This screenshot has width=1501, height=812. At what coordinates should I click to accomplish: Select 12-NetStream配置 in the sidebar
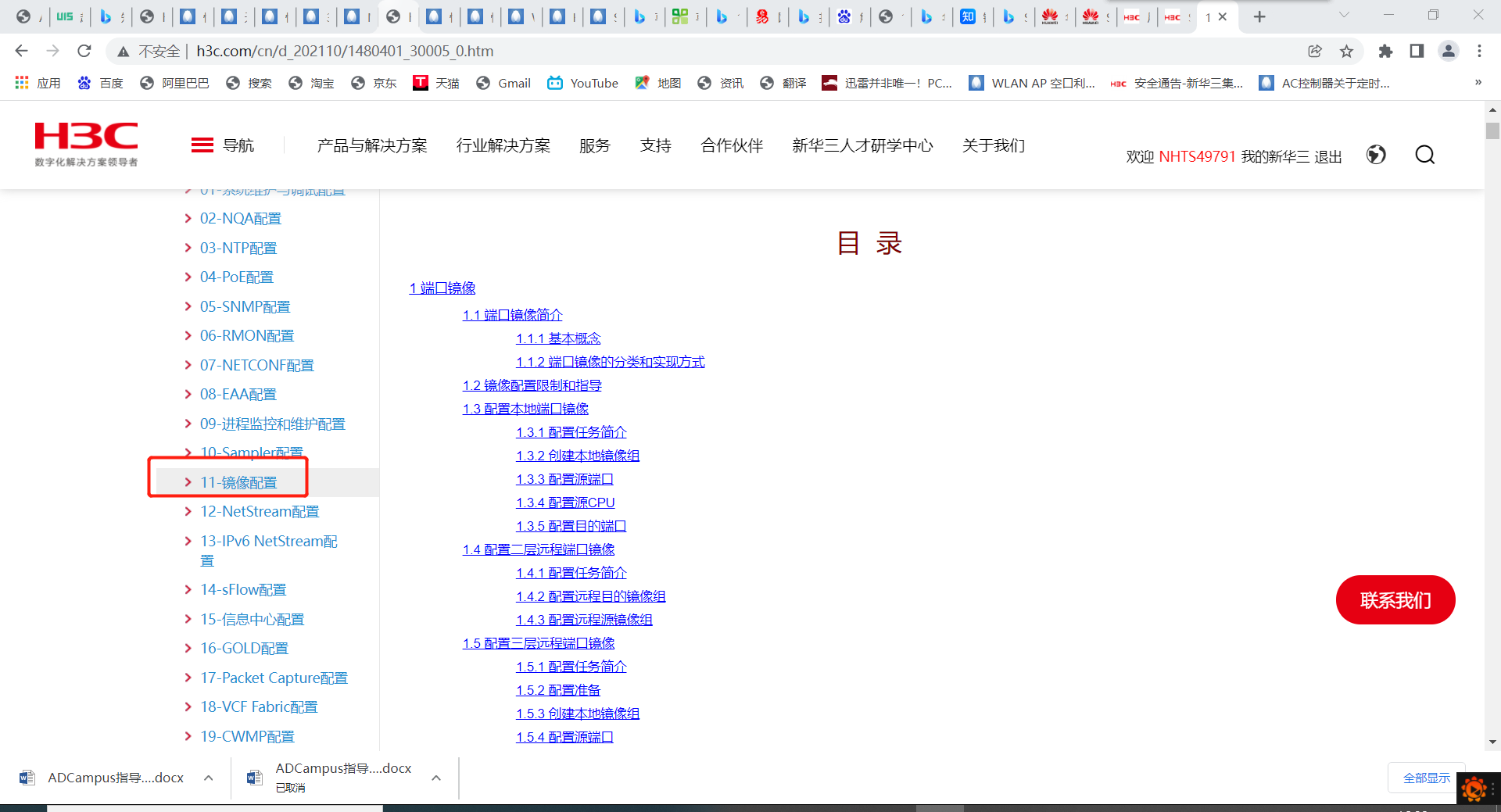coord(260,511)
